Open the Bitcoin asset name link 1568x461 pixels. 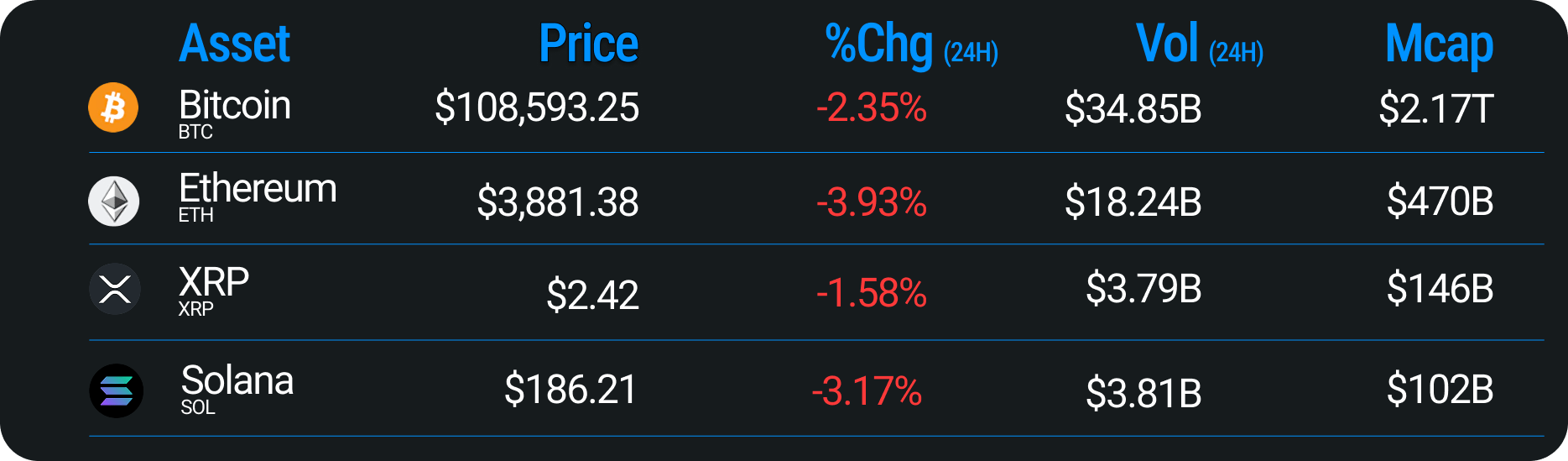click(235, 106)
